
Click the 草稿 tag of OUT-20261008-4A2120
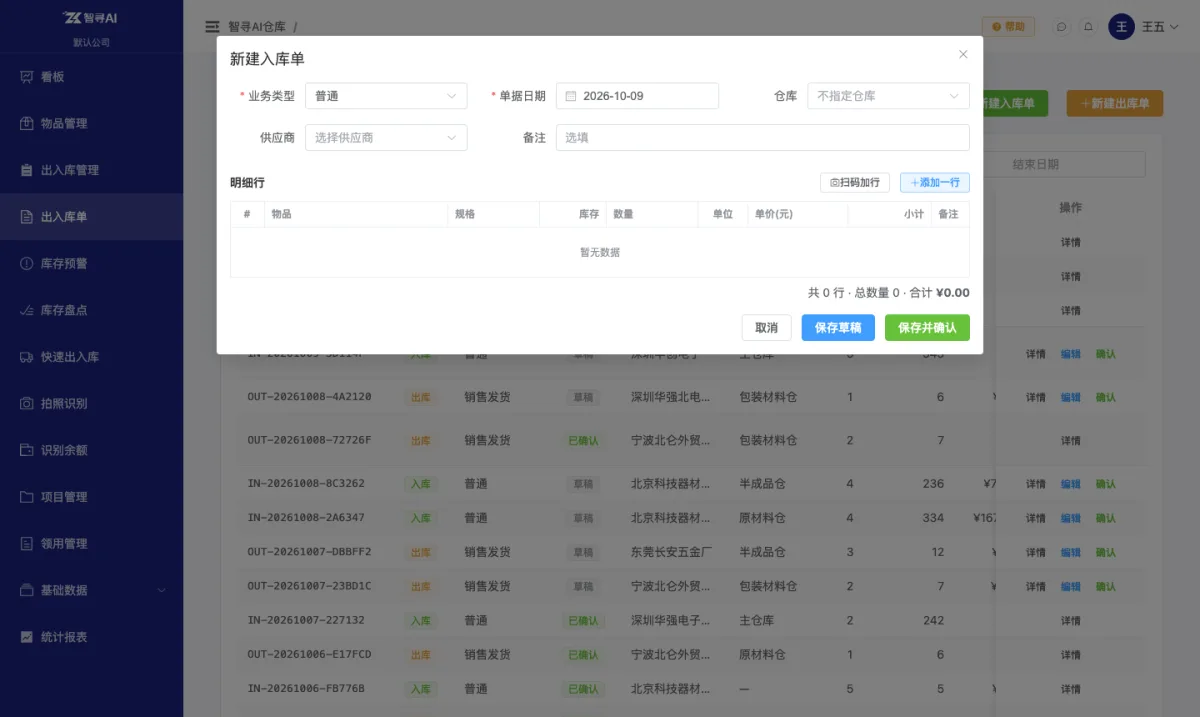coord(581,397)
